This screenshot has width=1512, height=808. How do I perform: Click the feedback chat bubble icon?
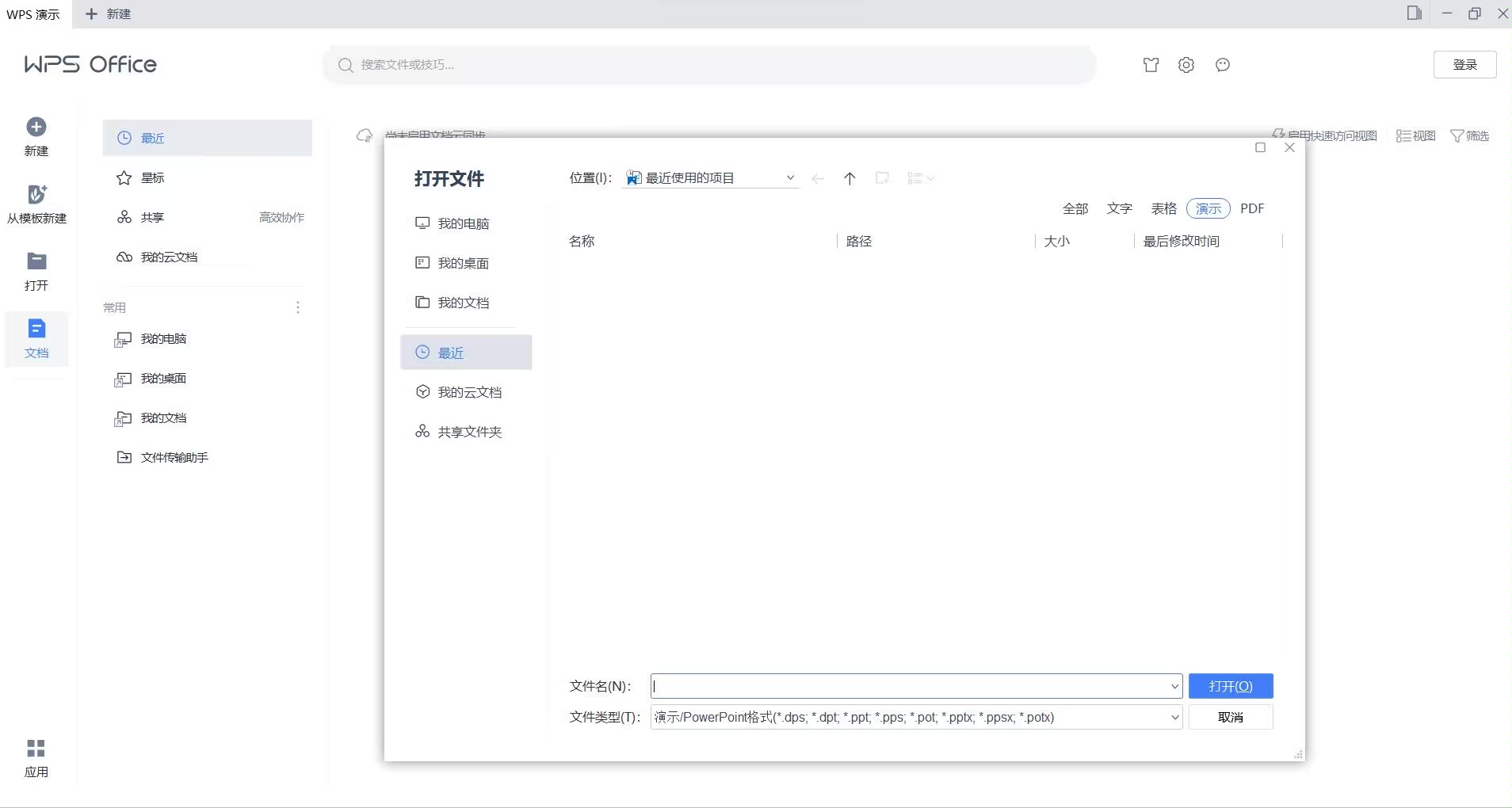tap(1222, 65)
